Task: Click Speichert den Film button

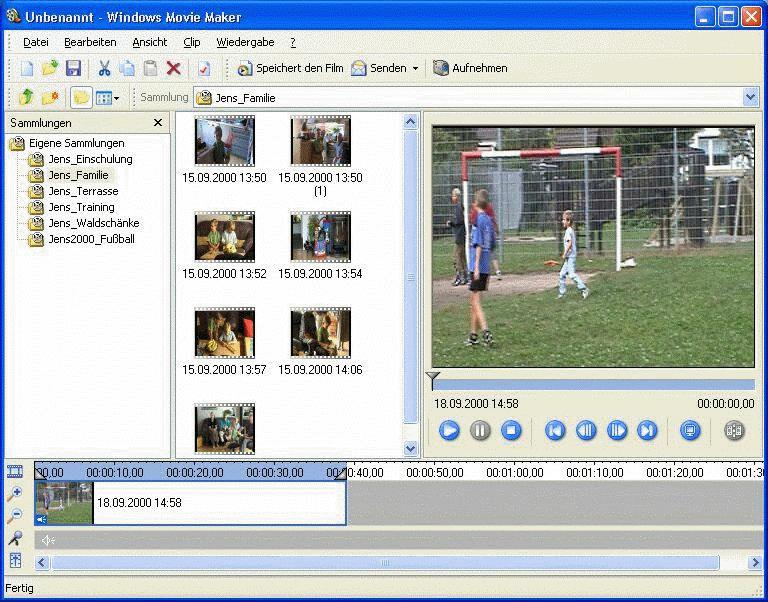Action: coord(290,68)
